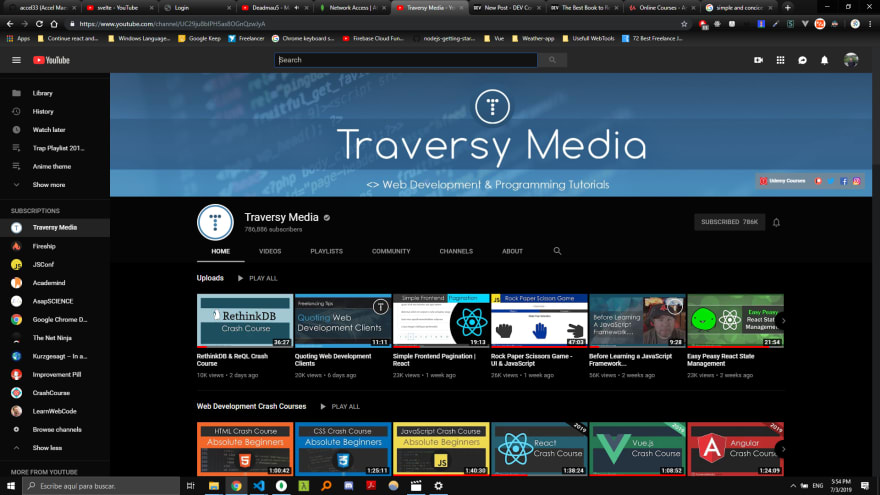Click the Subscribed 786K button
Screen dimensions: 880x495
click(x=729, y=222)
